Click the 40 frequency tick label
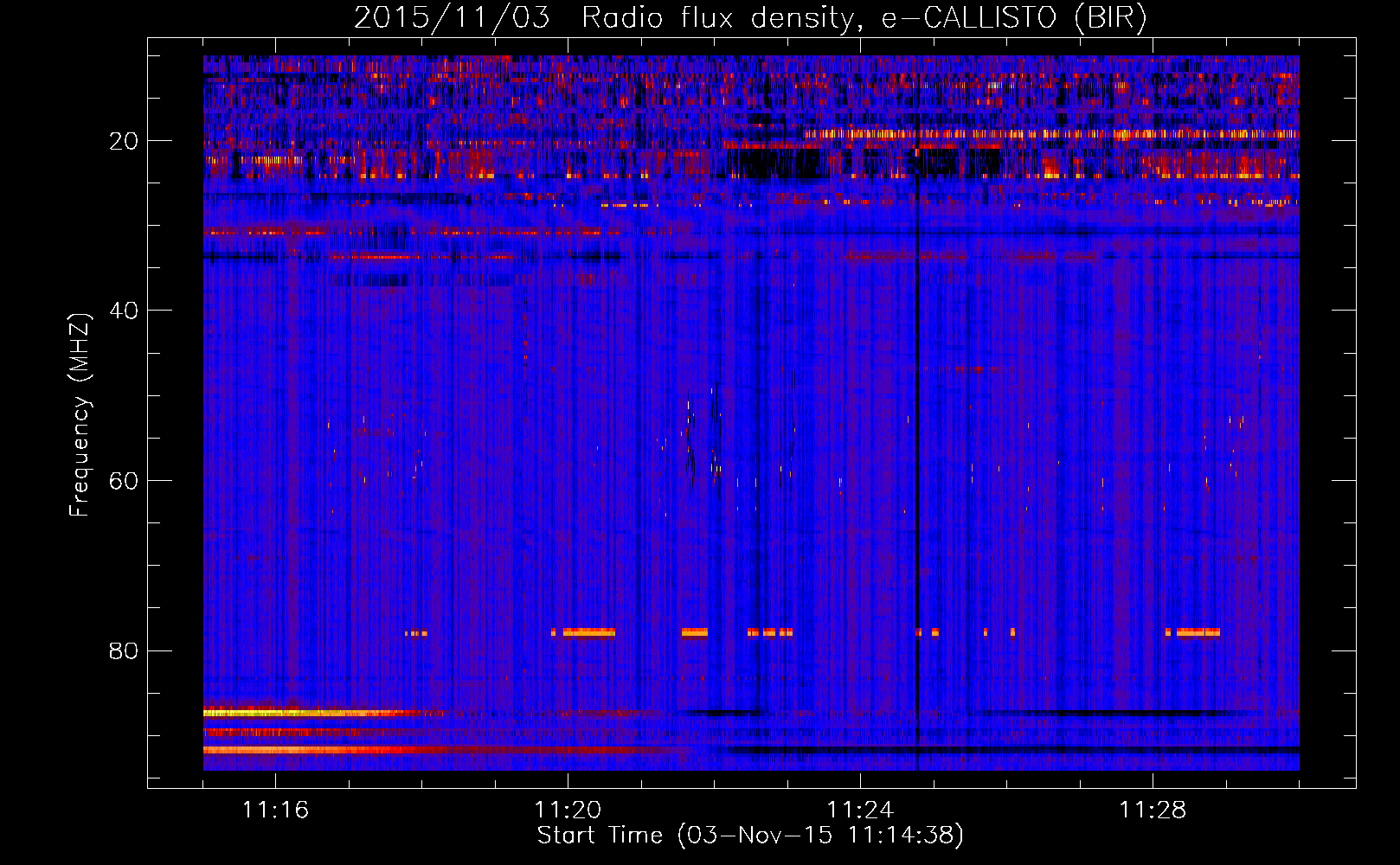 [x=125, y=311]
